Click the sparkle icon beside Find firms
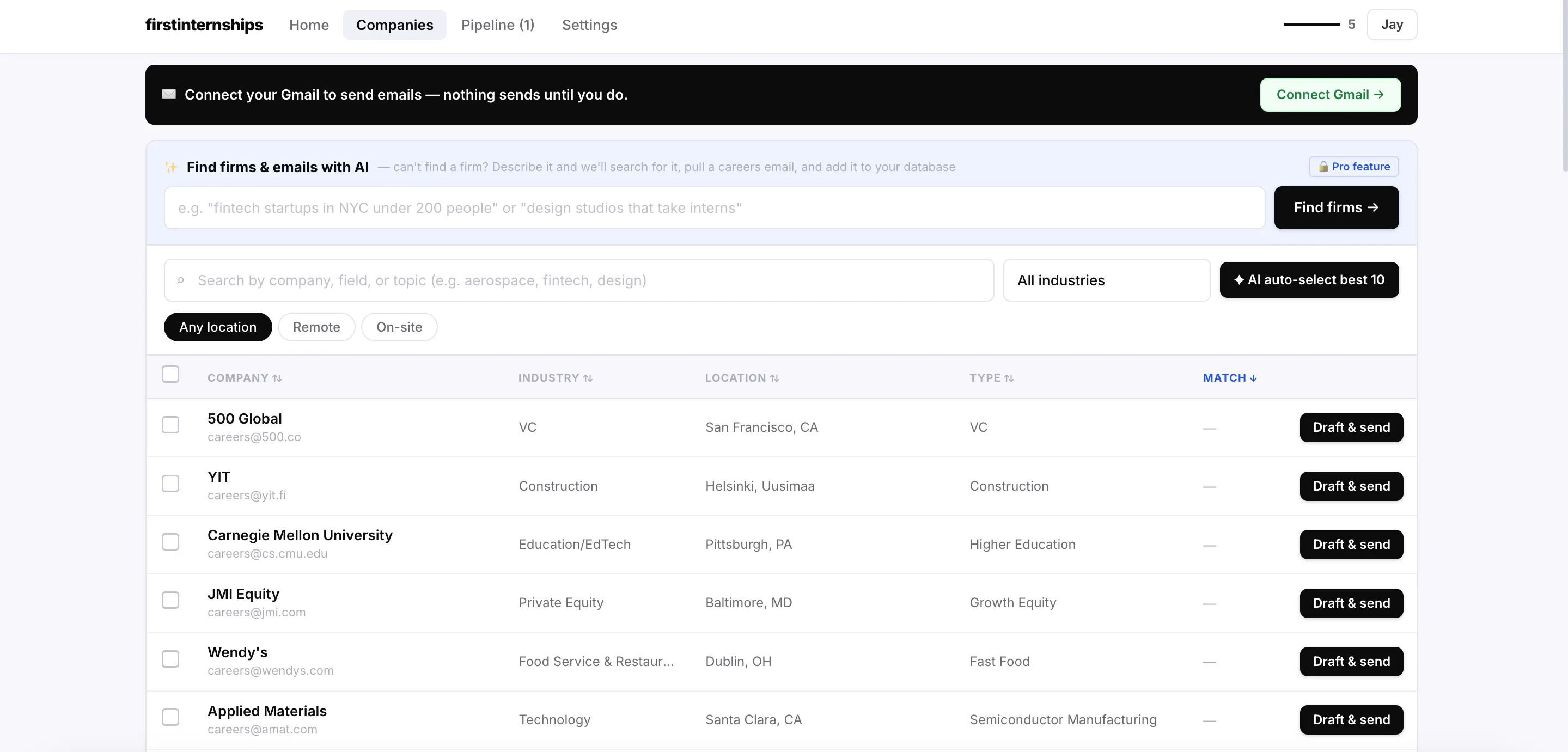This screenshot has width=1568, height=752. pos(171,167)
